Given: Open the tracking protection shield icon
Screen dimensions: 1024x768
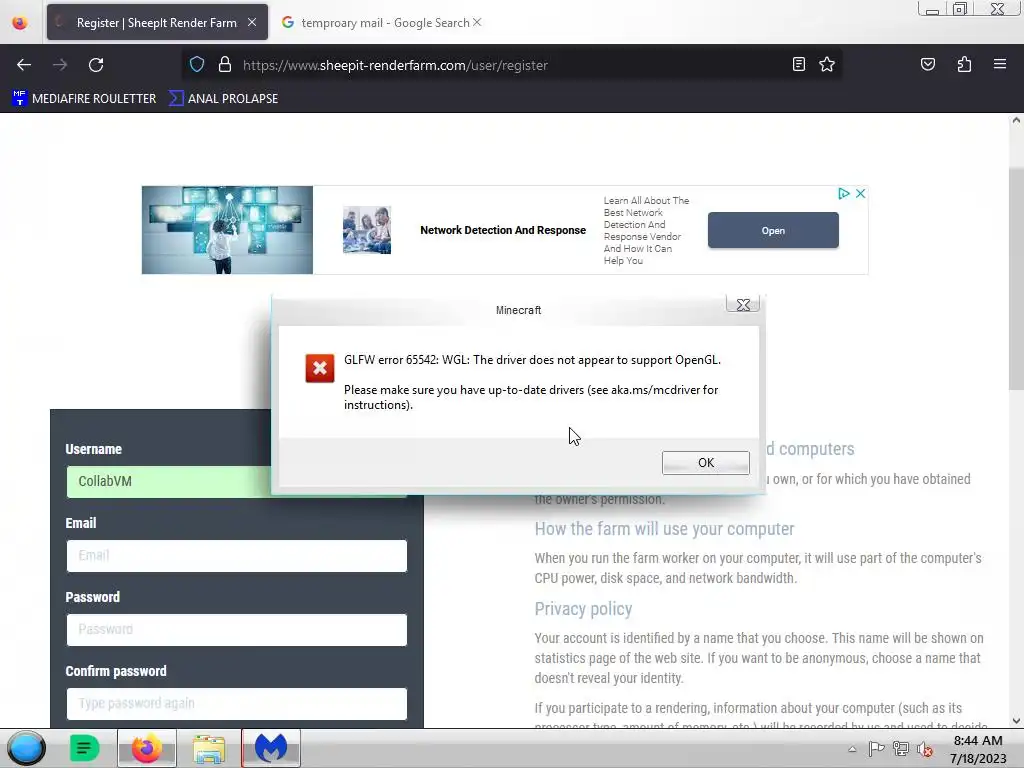Looking at the screenshot, I should [197, 65].
